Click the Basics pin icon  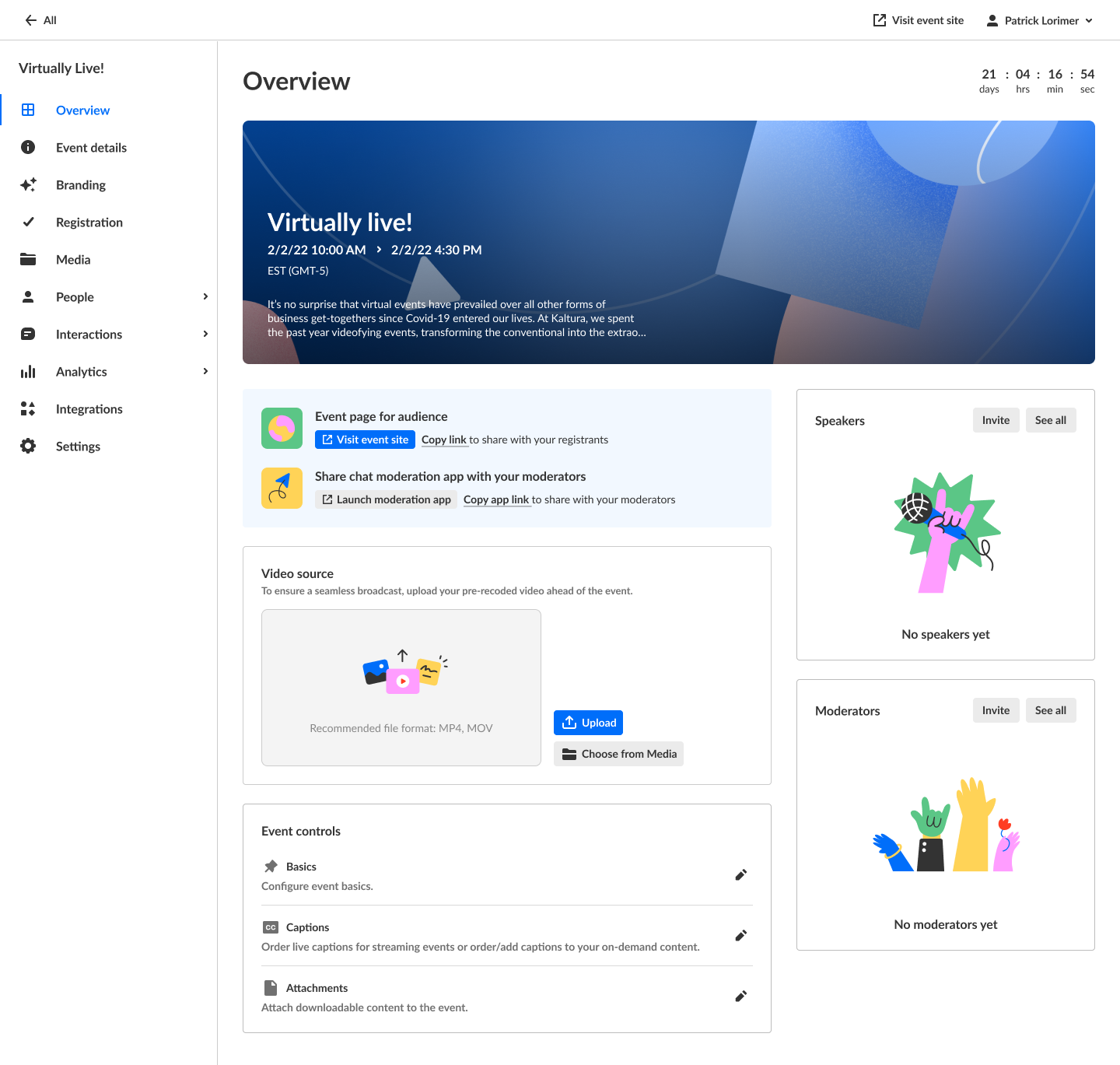tap(271, 867)
